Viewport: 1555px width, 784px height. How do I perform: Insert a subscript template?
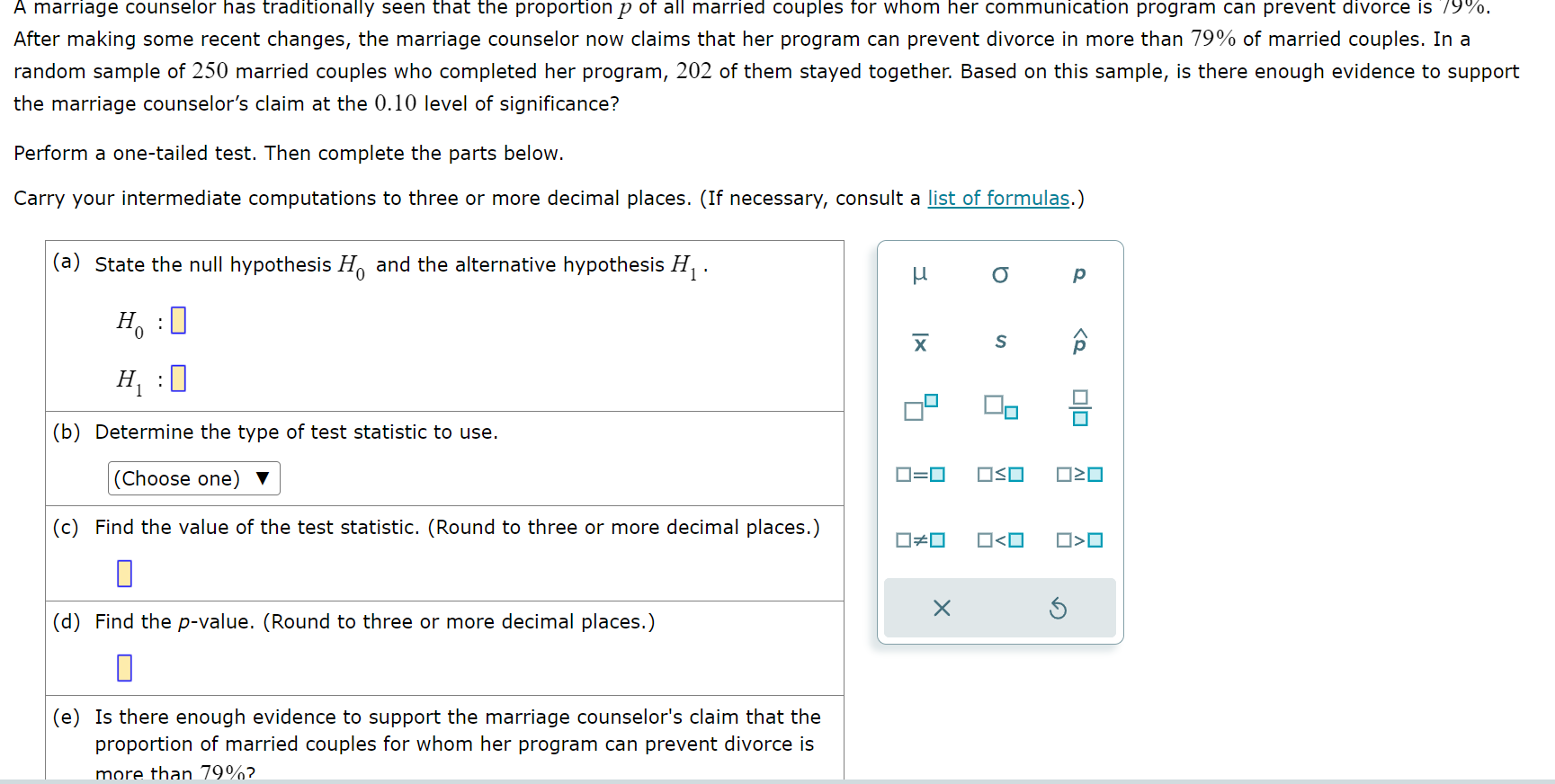tap(998, 407)
